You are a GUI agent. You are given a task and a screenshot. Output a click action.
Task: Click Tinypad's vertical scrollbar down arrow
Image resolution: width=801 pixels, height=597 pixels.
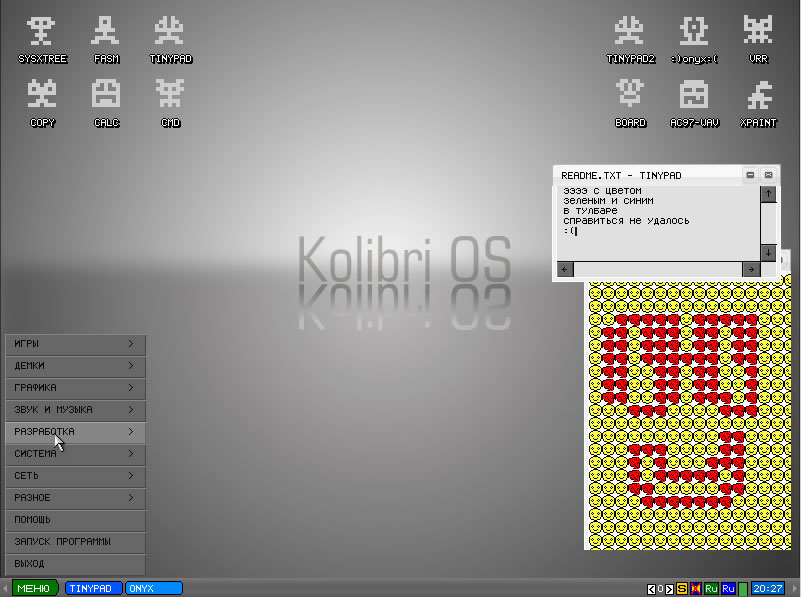click(768, 253)
